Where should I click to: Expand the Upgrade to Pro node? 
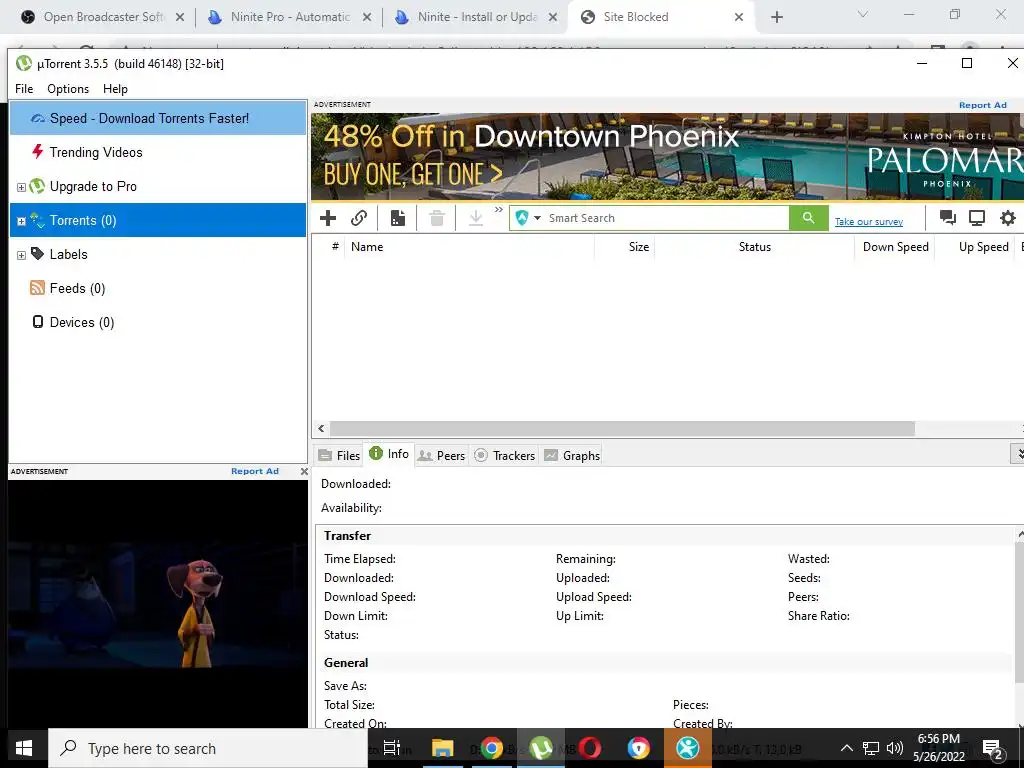pyautogui.click(x=21, y=187)
